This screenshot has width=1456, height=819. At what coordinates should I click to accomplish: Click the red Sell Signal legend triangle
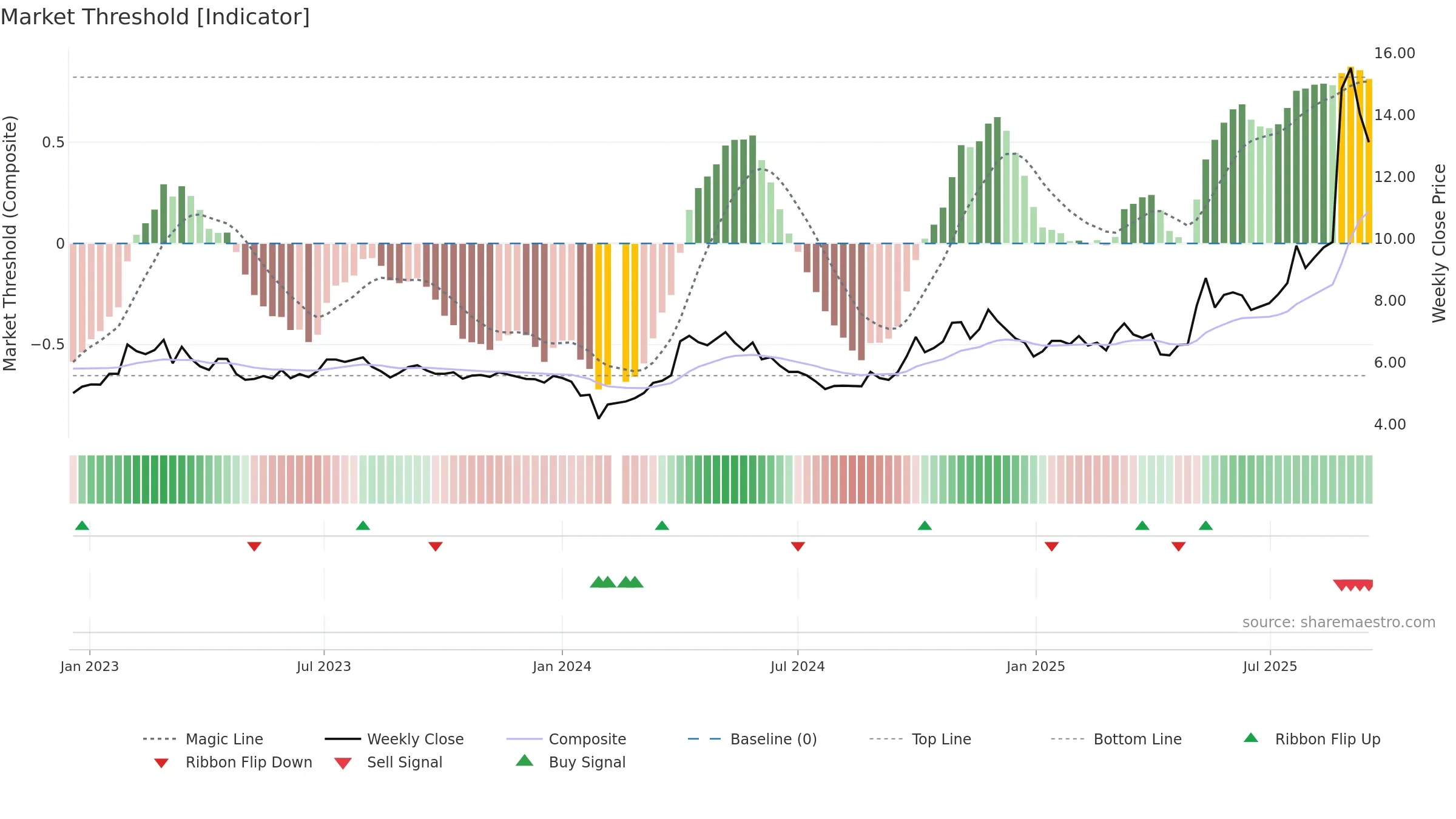(x=343, y=763)
